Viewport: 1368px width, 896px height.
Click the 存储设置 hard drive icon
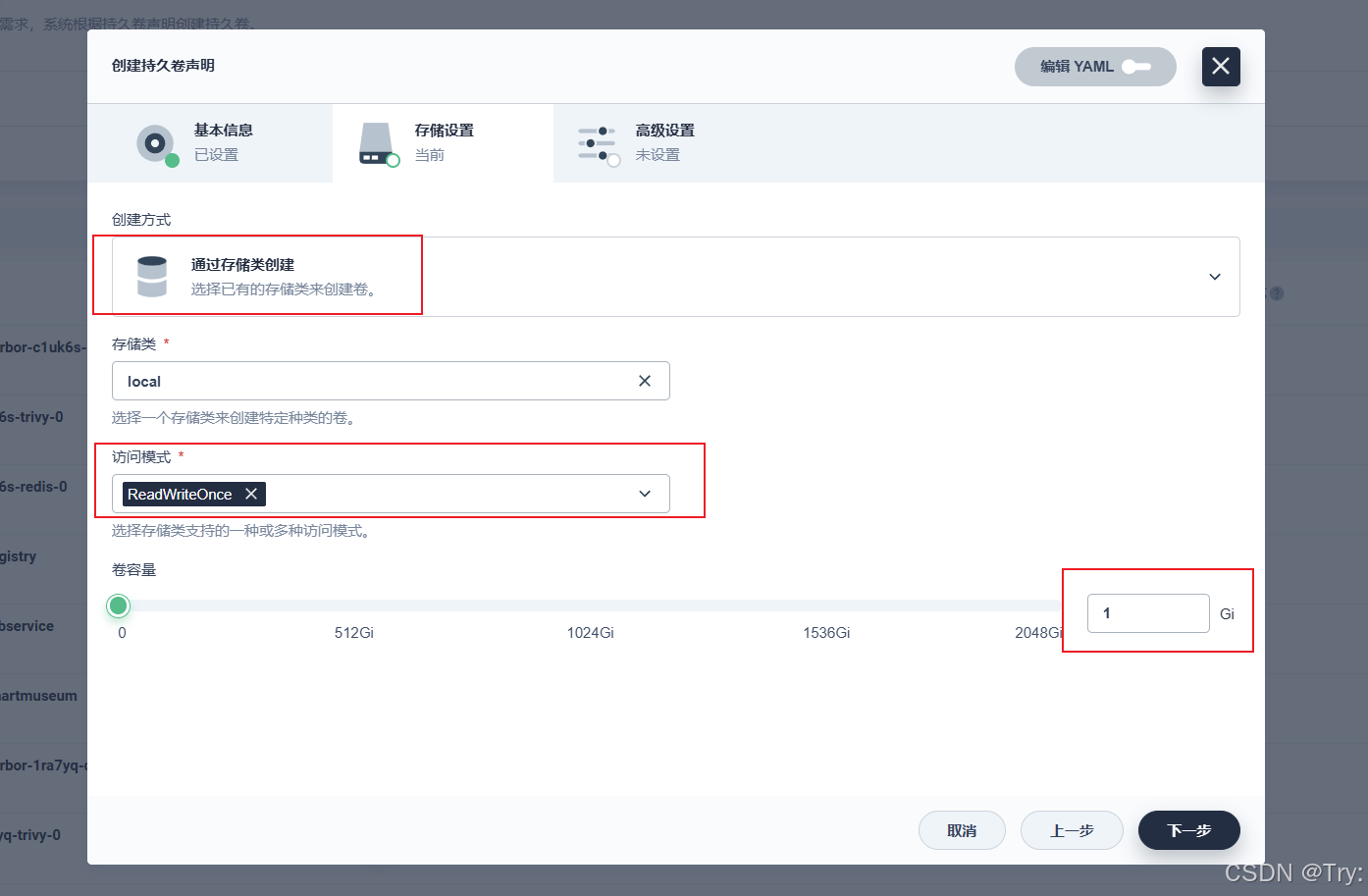coord(377,143)
